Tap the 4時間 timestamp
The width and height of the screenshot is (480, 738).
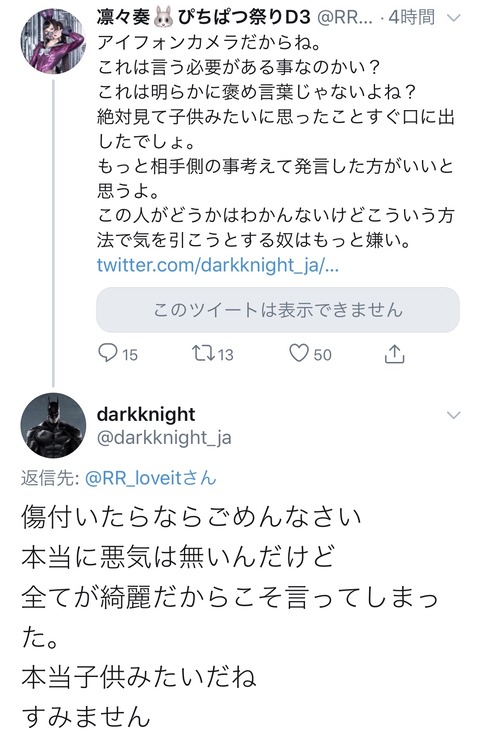click(x=411, y=18)
